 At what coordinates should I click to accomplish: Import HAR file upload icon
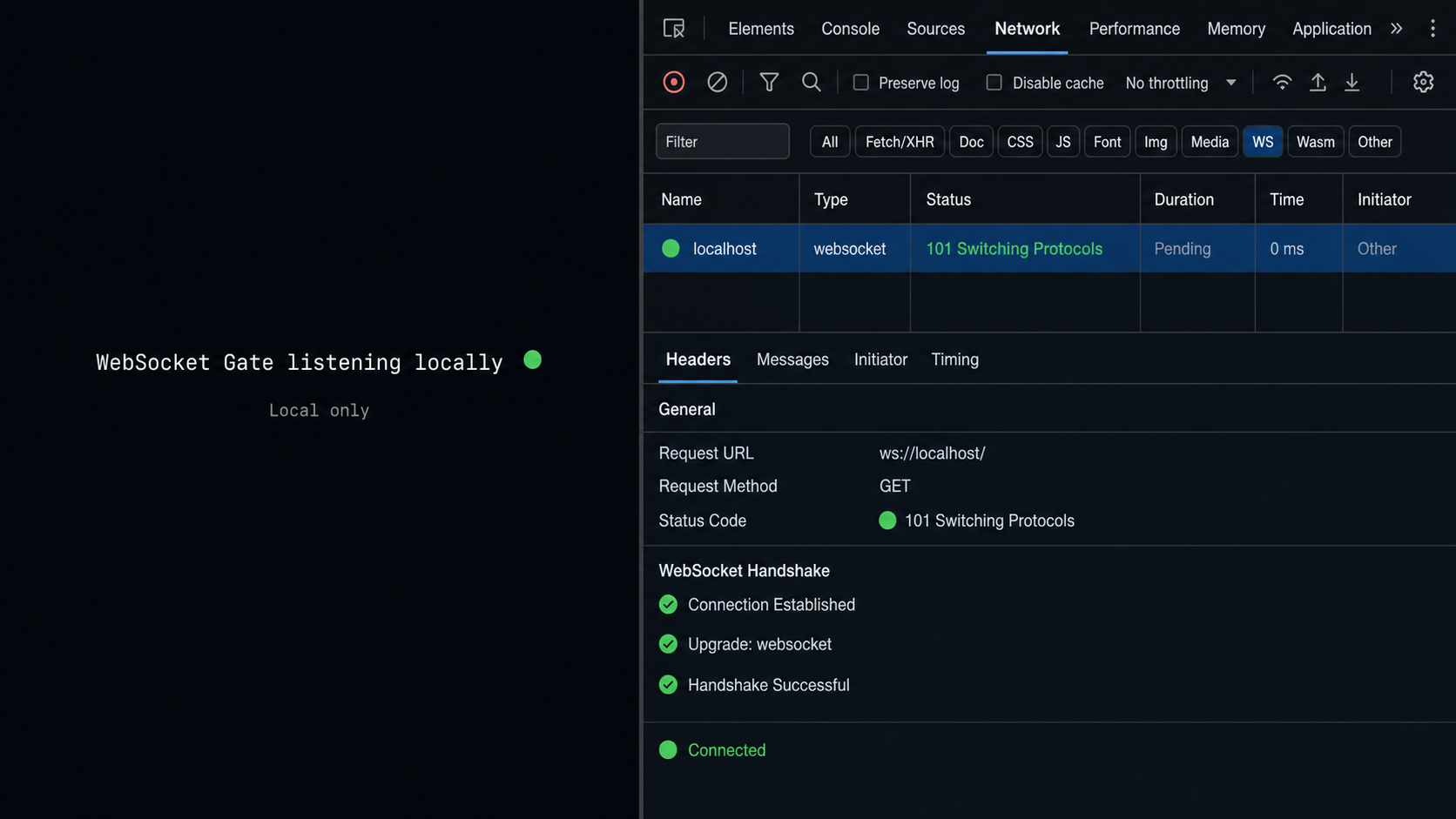(x=1318, y=82)
